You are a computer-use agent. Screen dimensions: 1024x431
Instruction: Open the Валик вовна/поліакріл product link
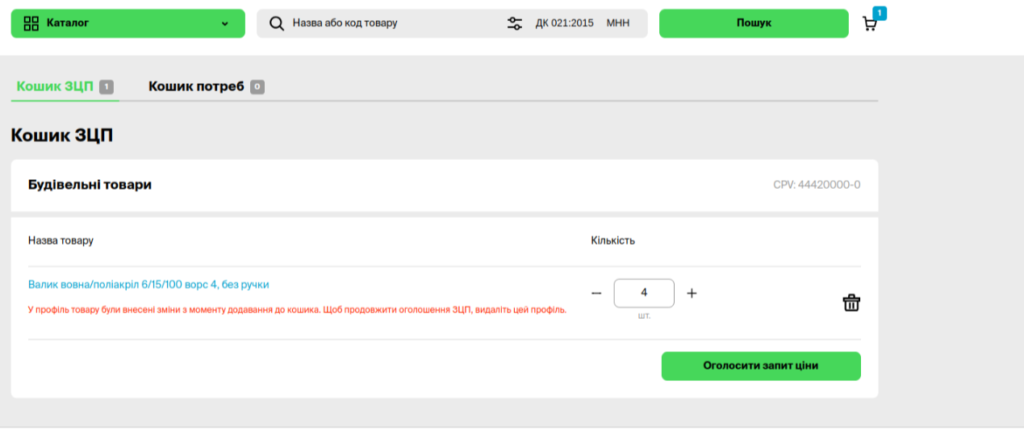click(148, 284)
